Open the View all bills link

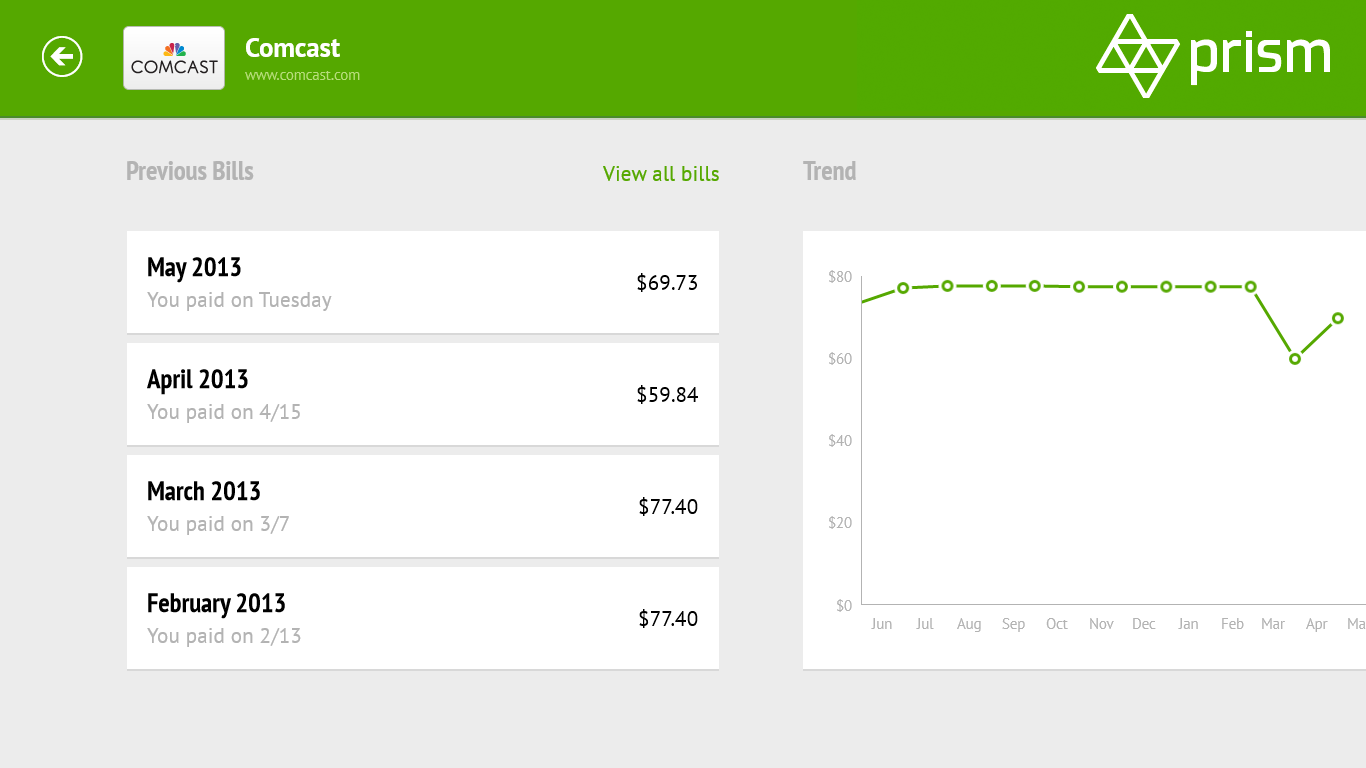pyautogui.click(x=661, y=174)
